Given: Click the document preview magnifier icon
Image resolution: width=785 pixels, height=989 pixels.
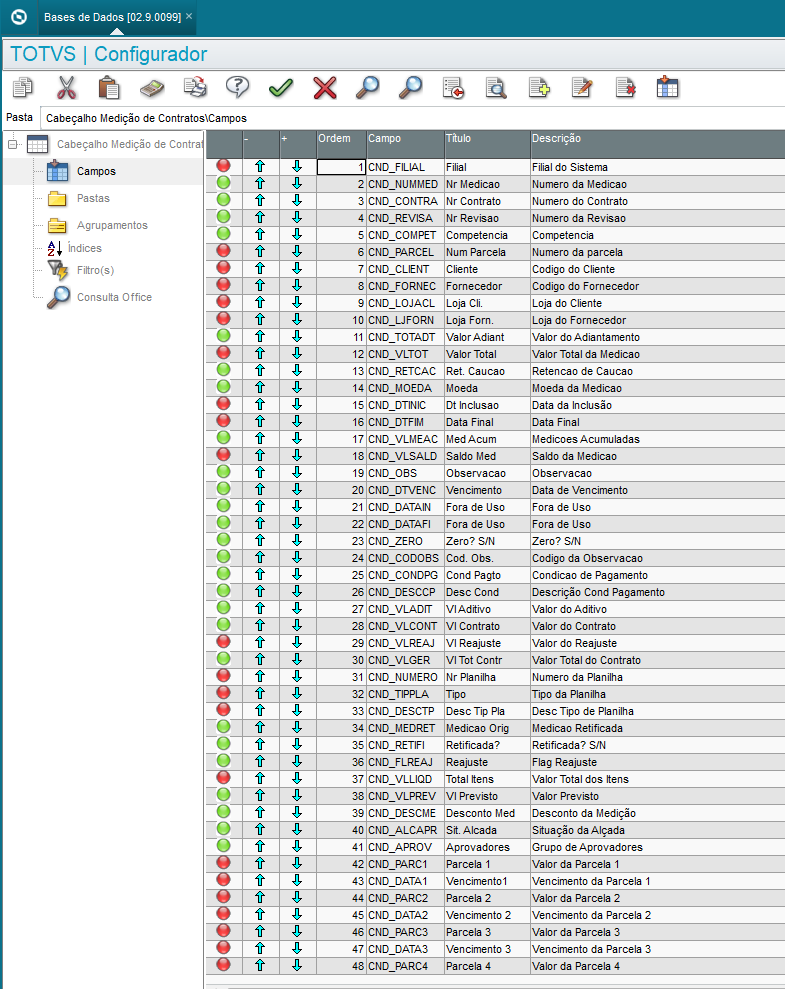Looking at the screenshot, I should [496, 88].
